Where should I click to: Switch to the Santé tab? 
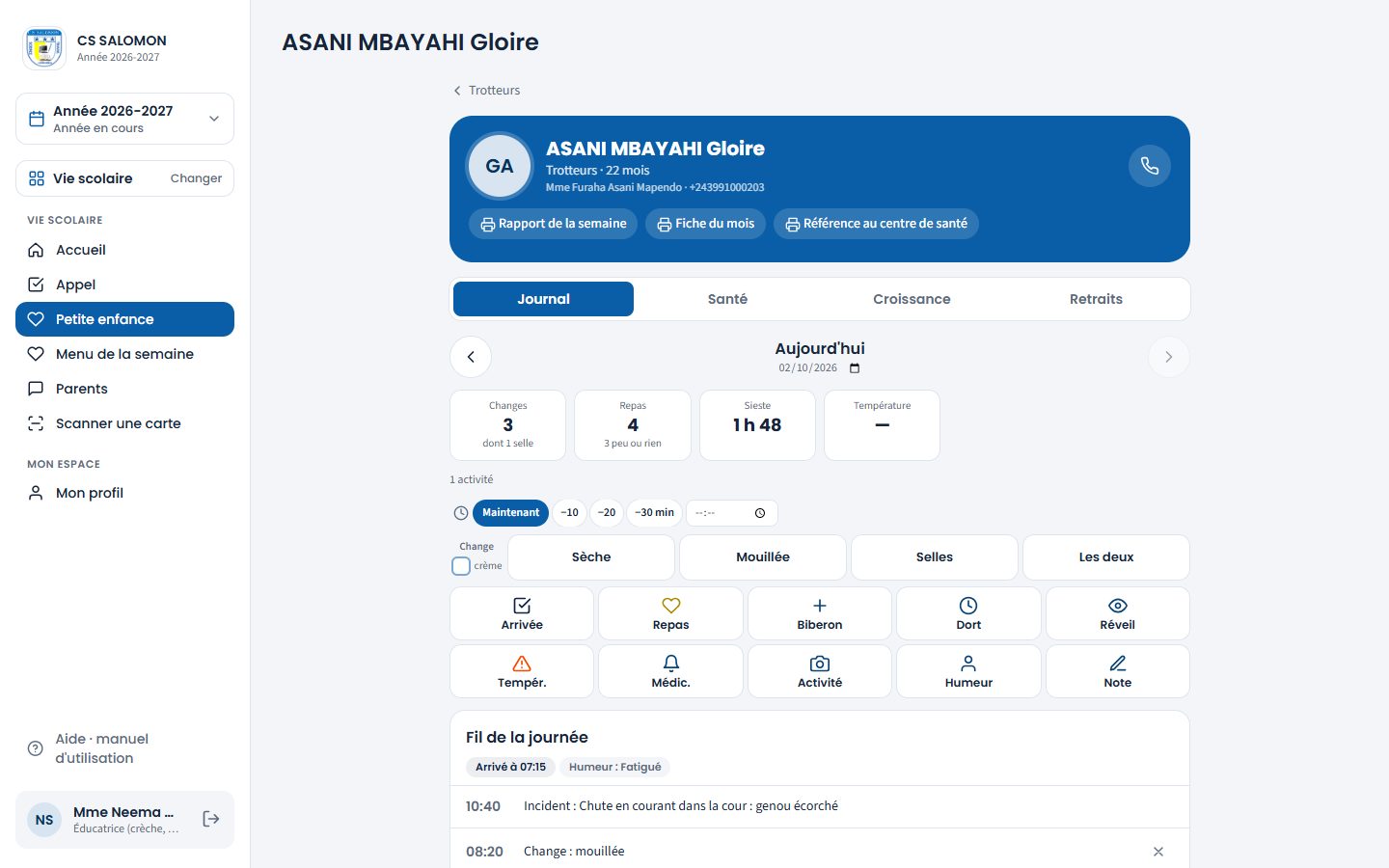point(727,299)
